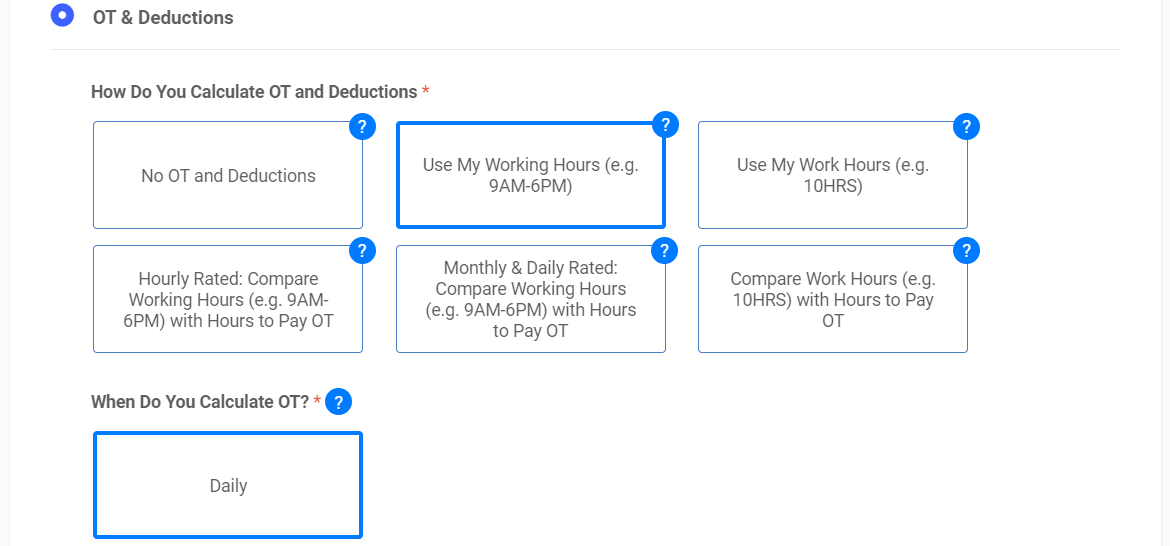
Task: Select Hourly Rated compare working hours option
Action: click(228, 300)
